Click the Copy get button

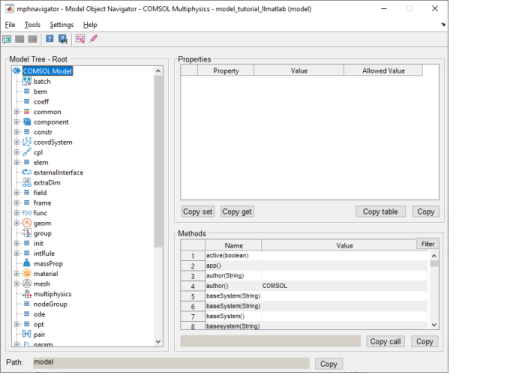237,212
